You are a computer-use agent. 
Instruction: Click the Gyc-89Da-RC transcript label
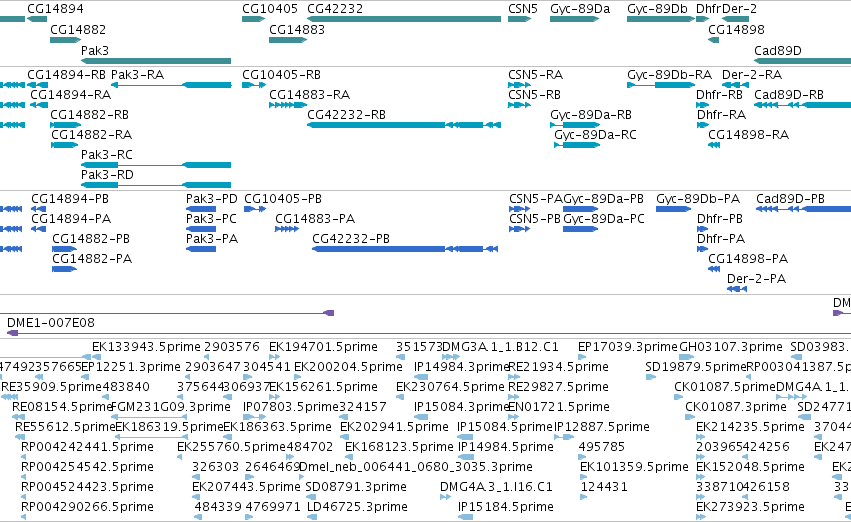595,135
